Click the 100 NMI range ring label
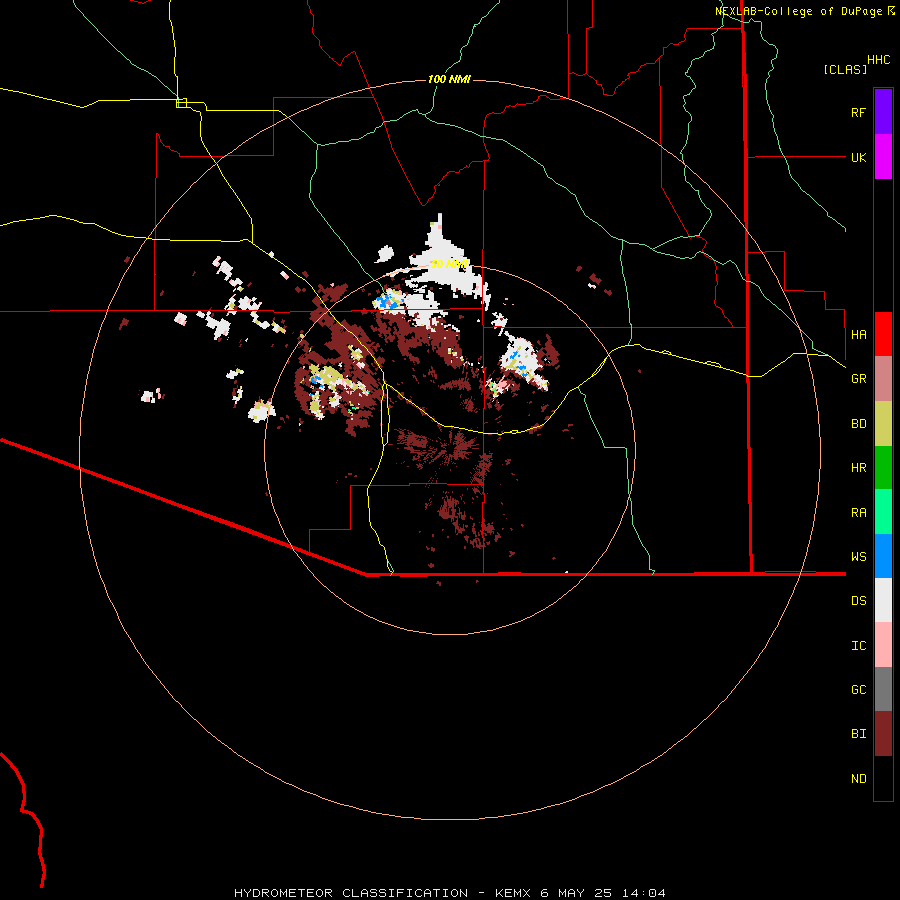This screenshot has width=900, height=900. (449, 79)
